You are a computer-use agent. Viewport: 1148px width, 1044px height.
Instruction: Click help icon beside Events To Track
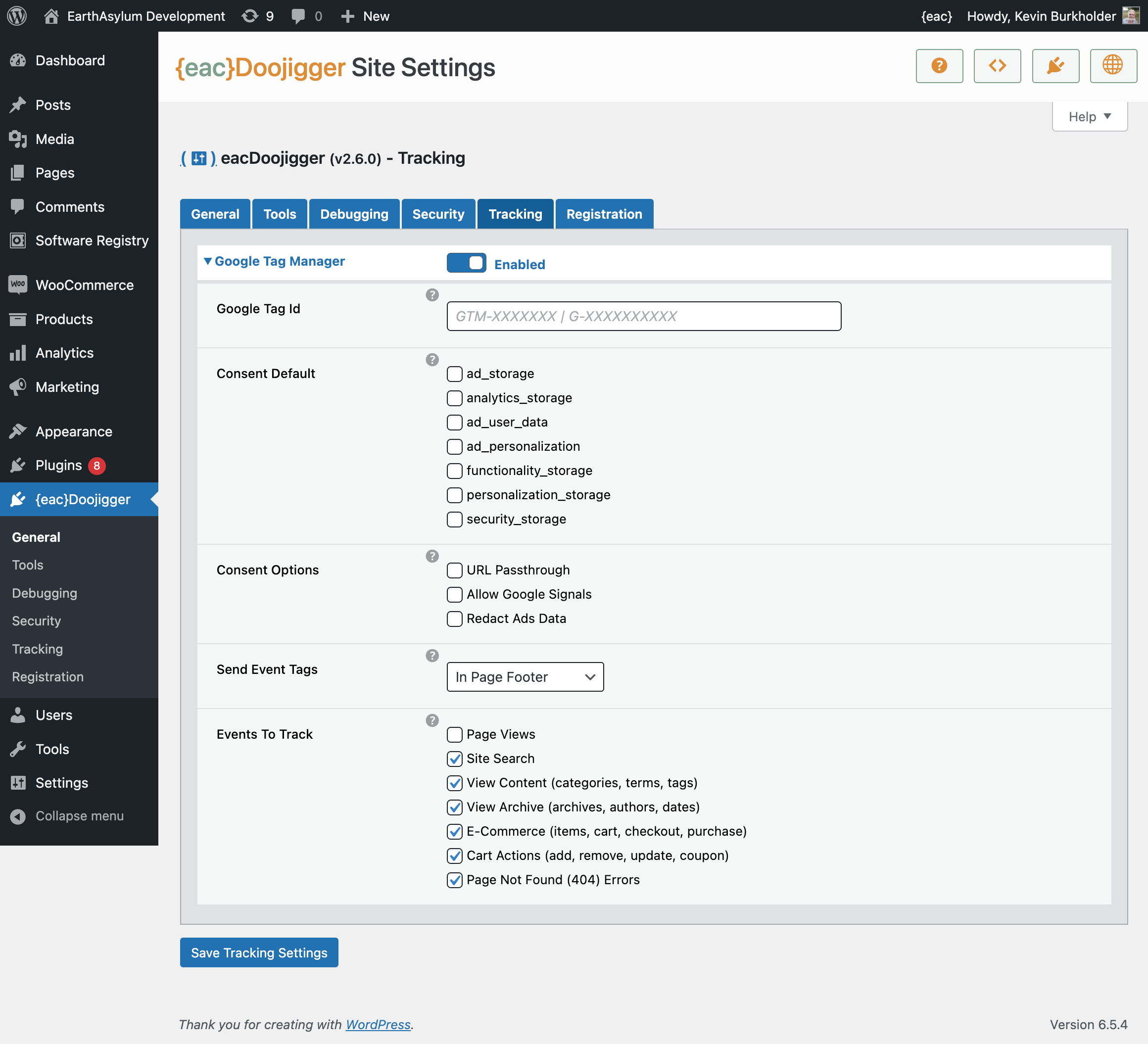432,720
